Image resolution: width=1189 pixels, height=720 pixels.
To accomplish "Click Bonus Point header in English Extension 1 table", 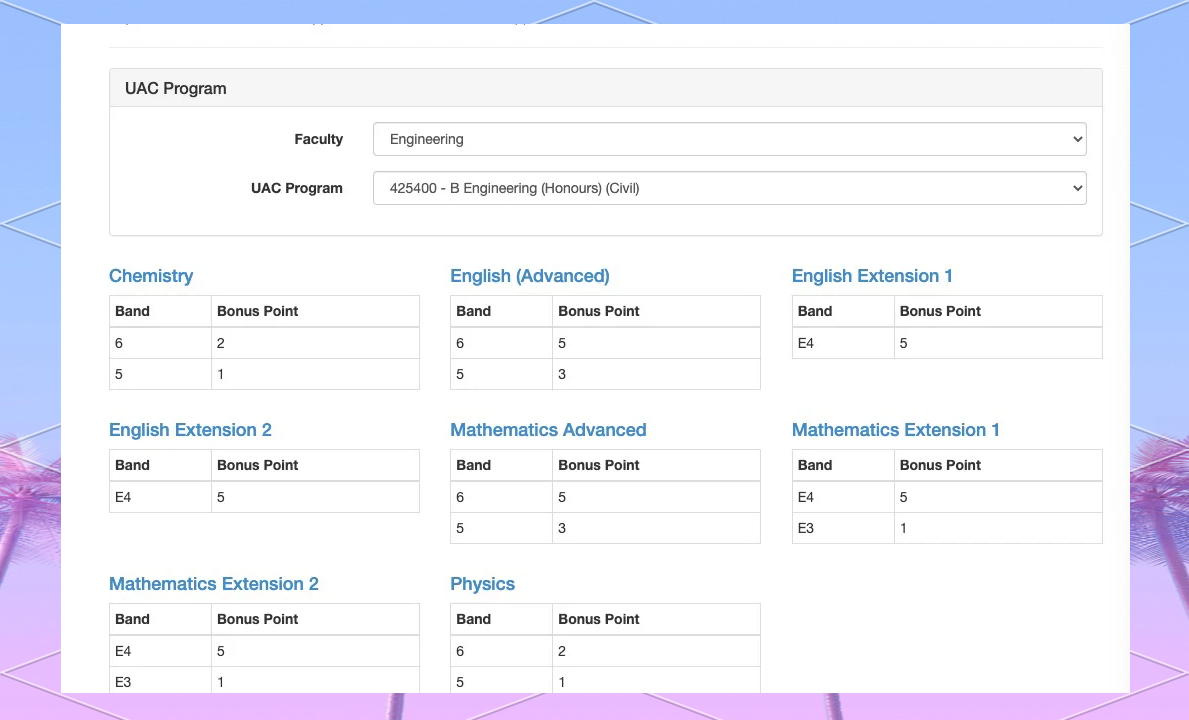I will click(x=940, y=311).
